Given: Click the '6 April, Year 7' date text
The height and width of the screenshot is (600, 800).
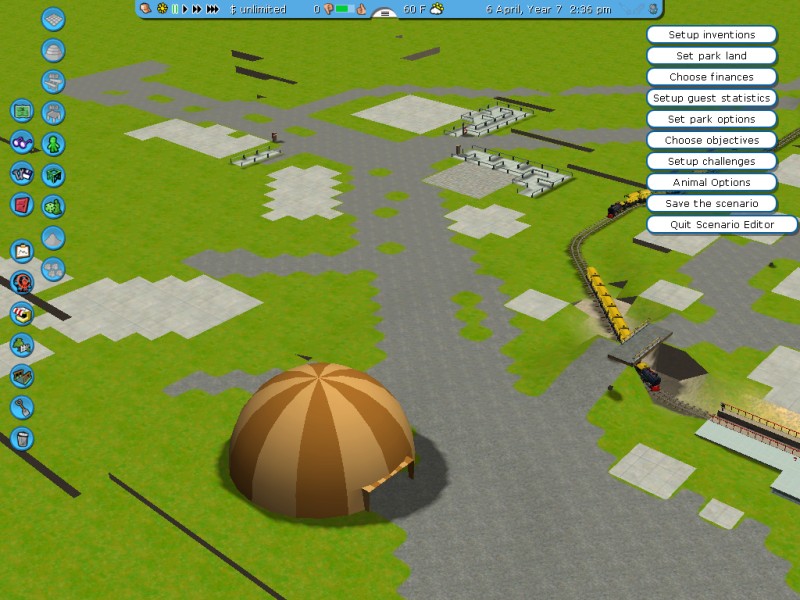Looking at the screenshot, I should point(522,9).
